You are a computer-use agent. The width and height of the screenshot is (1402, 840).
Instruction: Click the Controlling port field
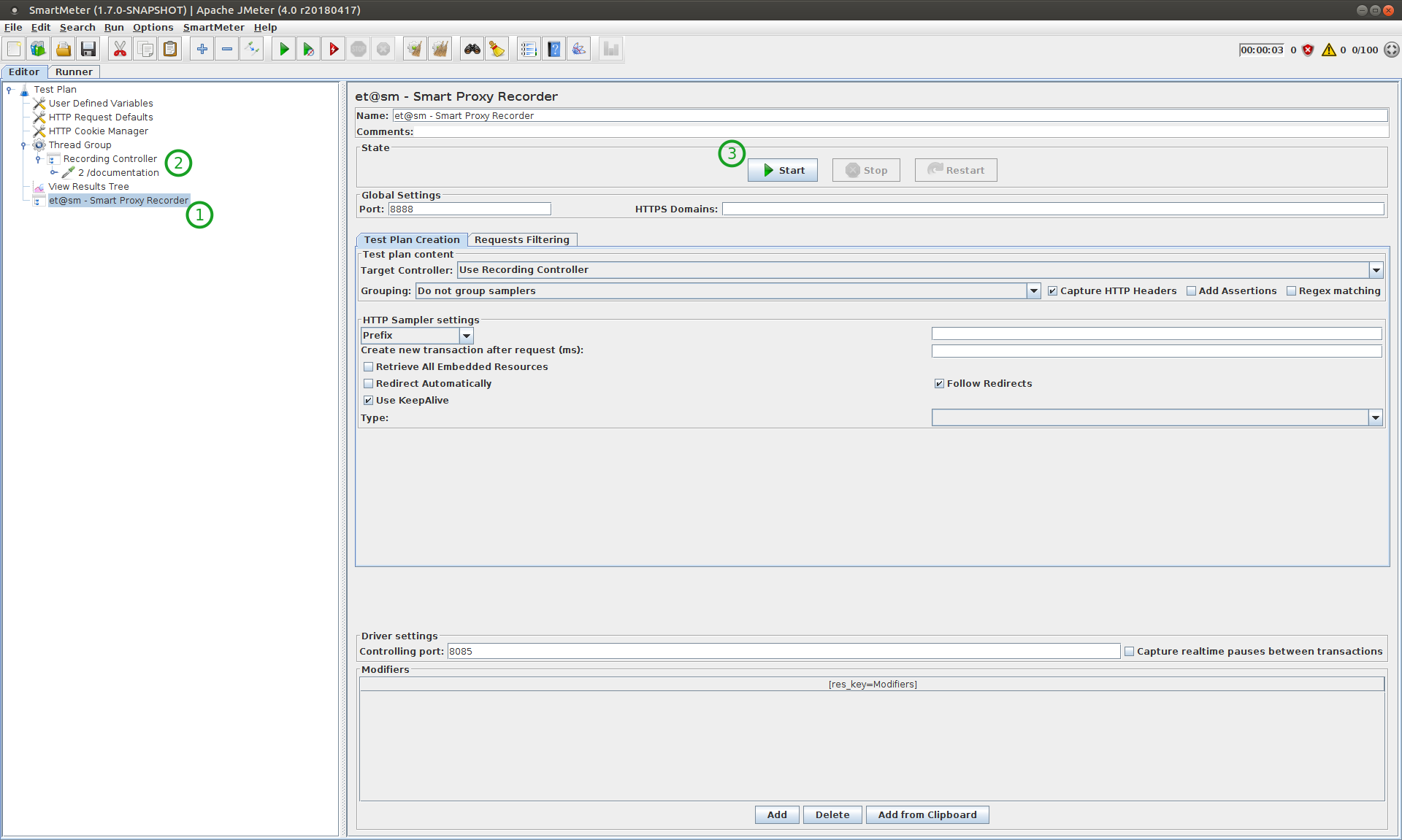[784, 652]
